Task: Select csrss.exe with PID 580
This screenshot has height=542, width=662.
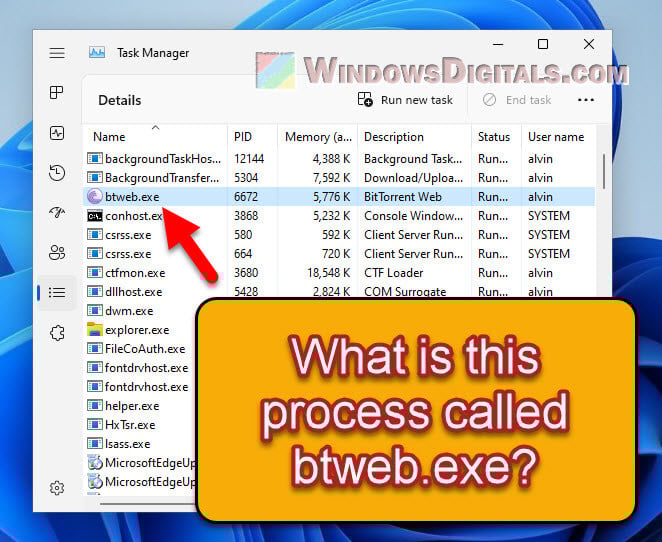Action: 339,235
